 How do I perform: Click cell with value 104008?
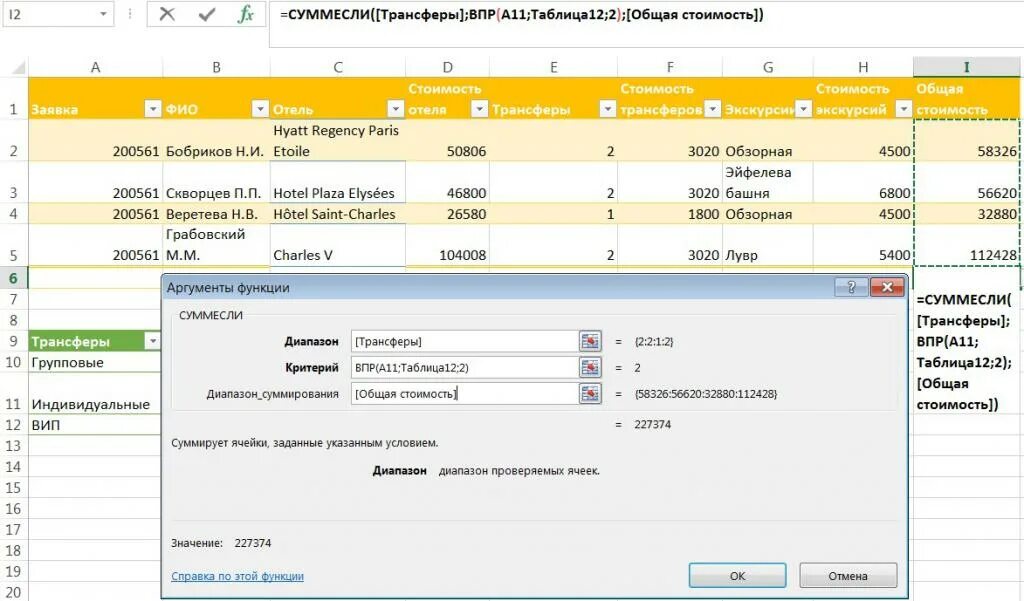[x=447, y=245]
